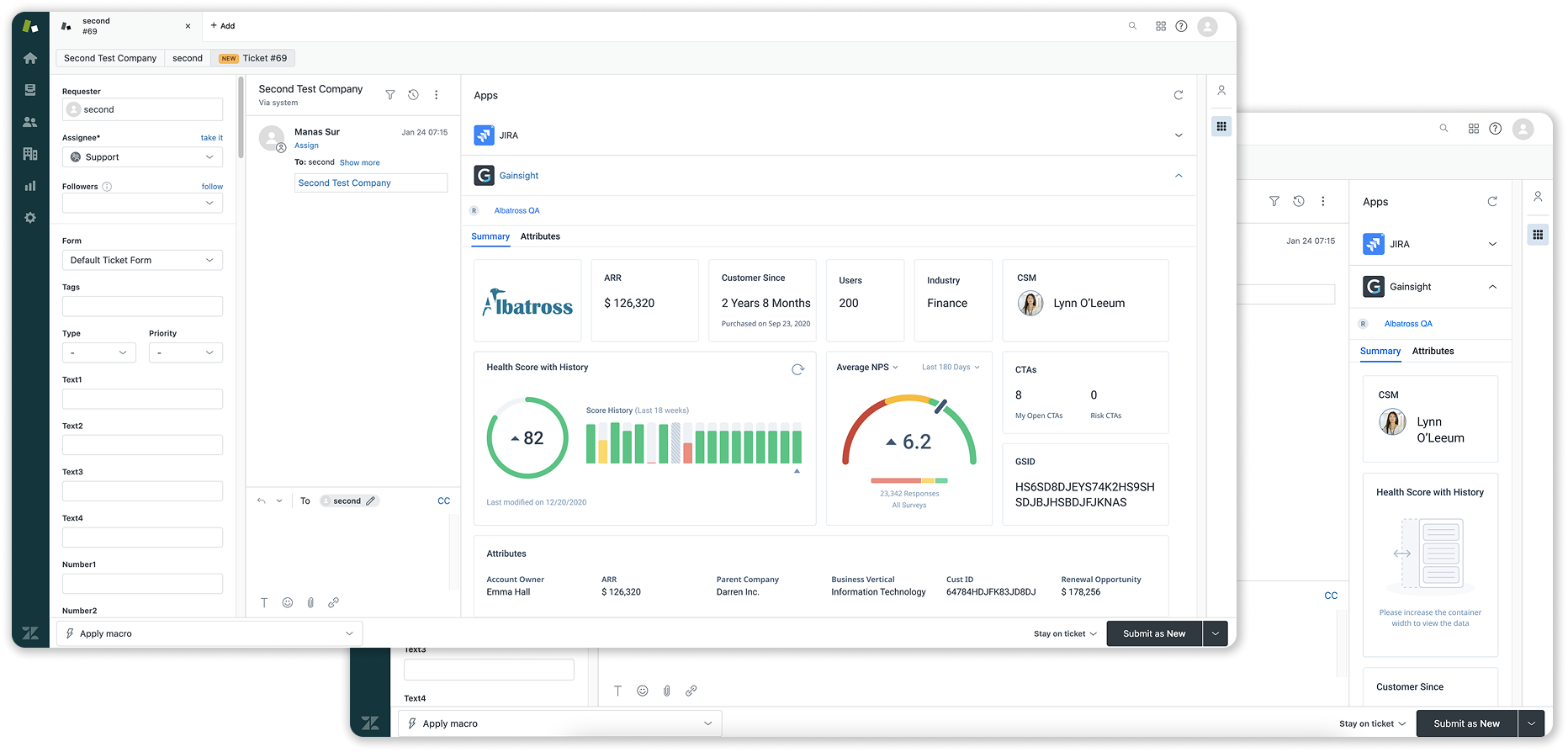Insert an emoji in the reply

tap(288, 602)
